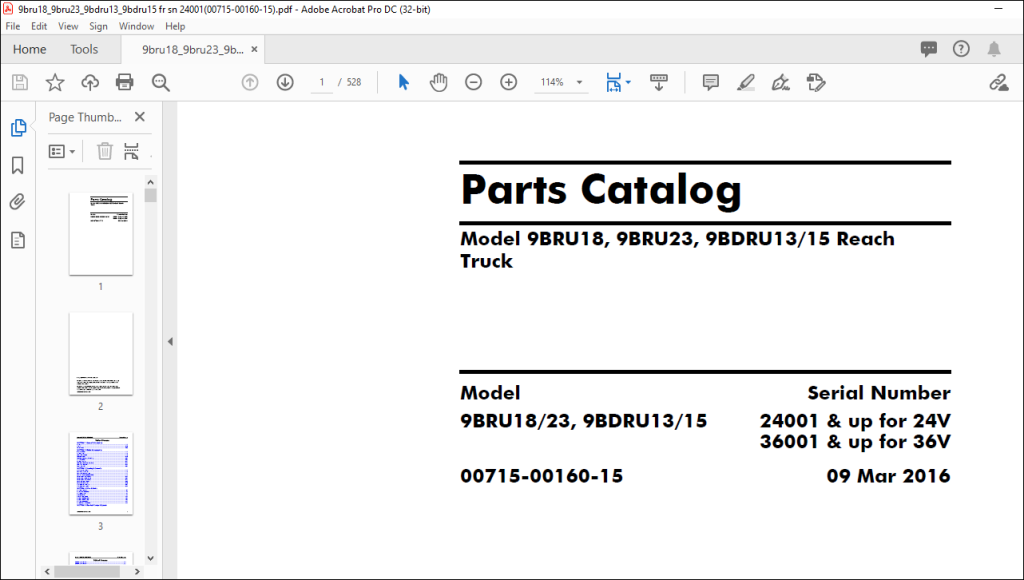
Task: Click the current page number field
Action: pyautogui.click(x=321, y=82)
